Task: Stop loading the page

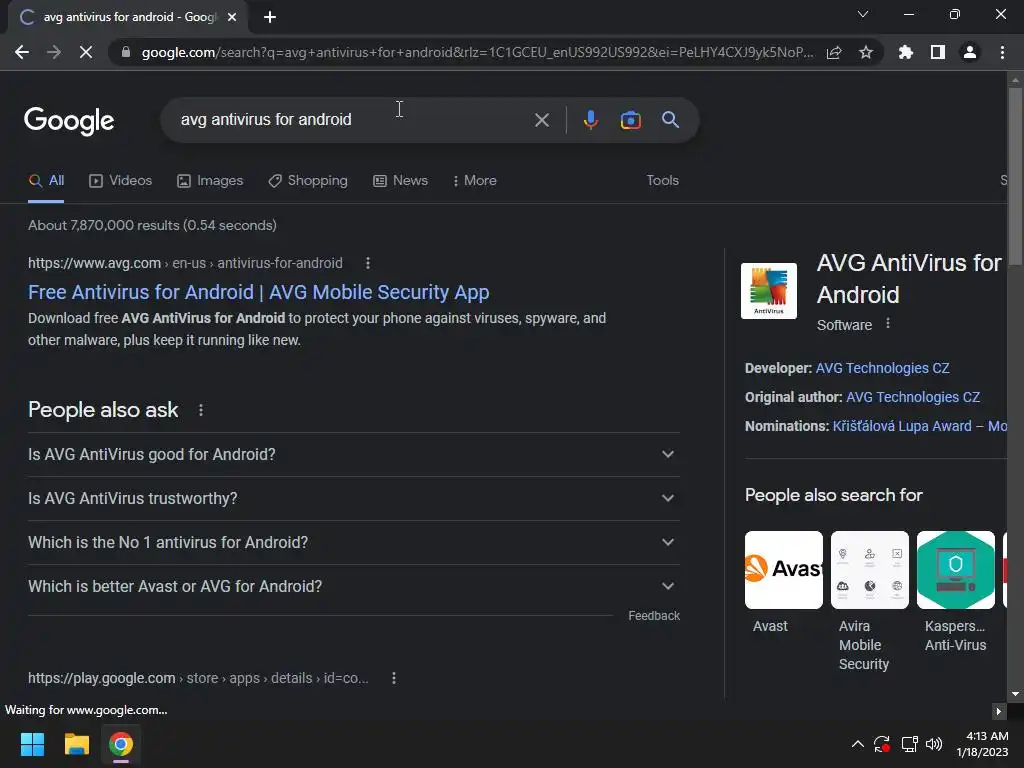Action: pyautogui.click(x=86, y=52)
